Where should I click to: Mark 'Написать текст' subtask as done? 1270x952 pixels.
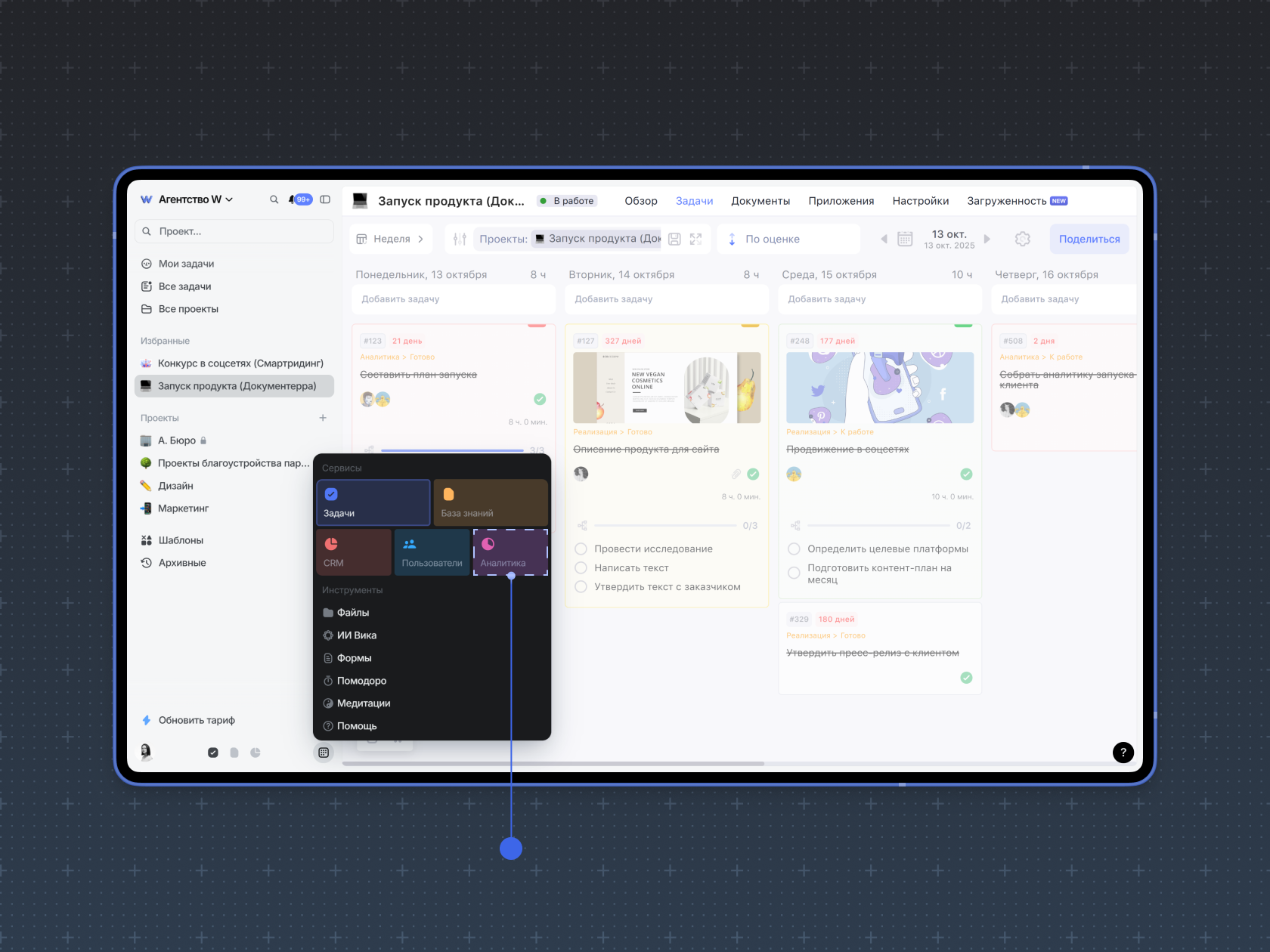coord(581,567)
